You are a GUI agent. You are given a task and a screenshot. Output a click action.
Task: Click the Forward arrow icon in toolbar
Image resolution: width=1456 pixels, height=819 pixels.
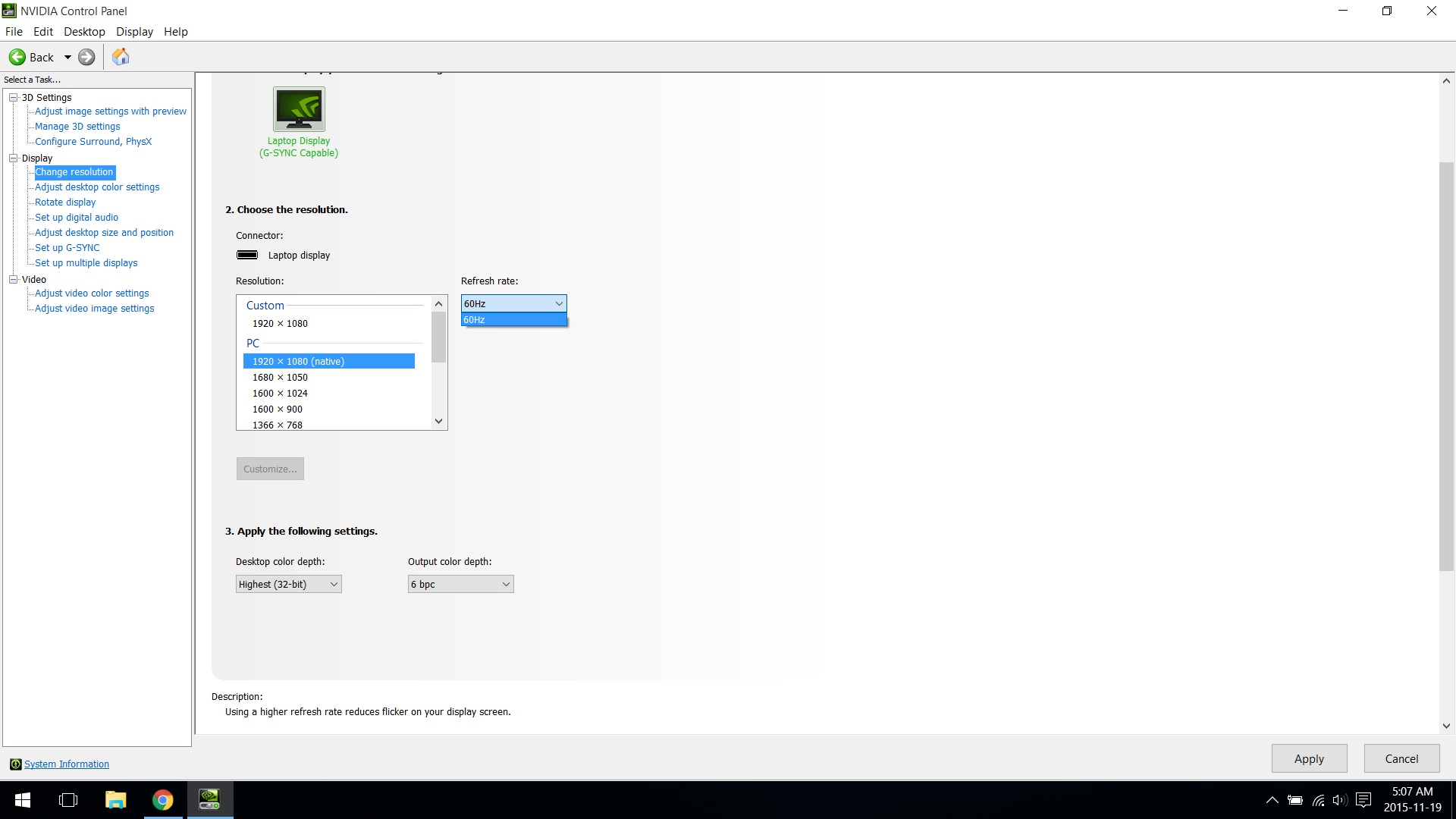click(x=86, y=57)
